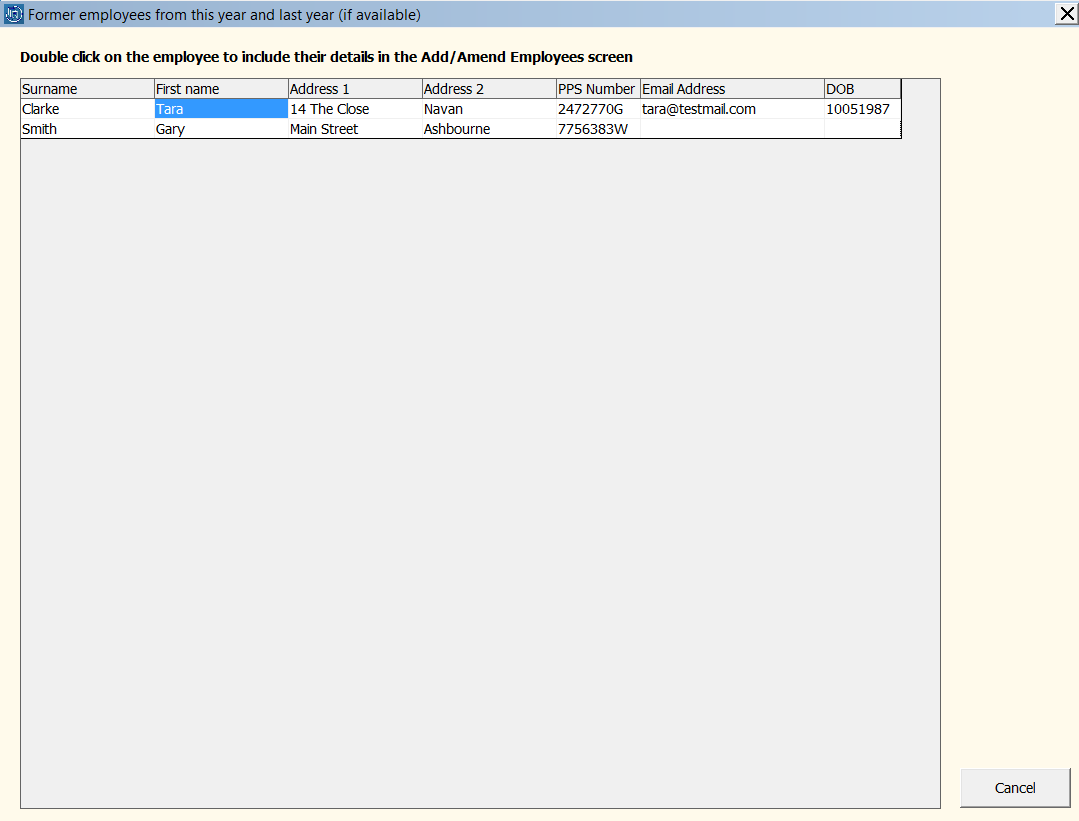The image size is (1079, 821).
Task: Select the highlighted Tara first name cell
Action: tap(221, 109)
